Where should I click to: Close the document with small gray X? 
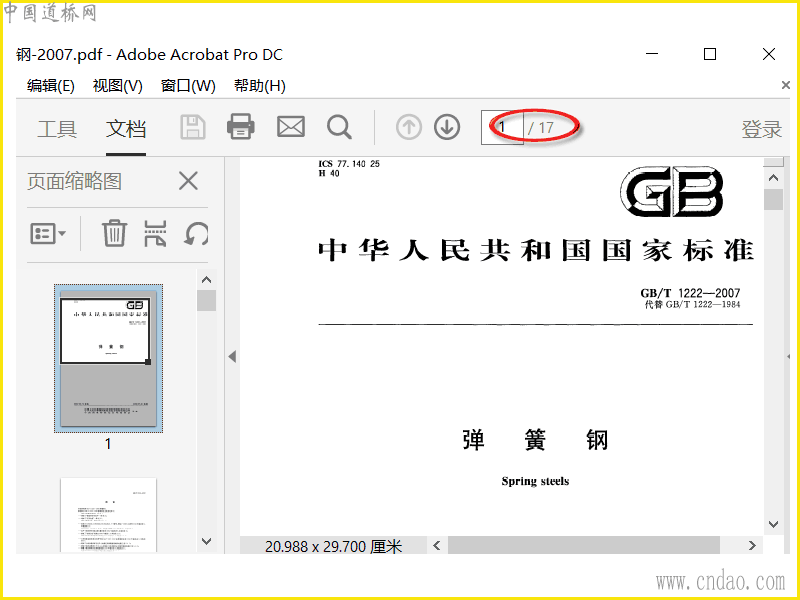point(786,85)
